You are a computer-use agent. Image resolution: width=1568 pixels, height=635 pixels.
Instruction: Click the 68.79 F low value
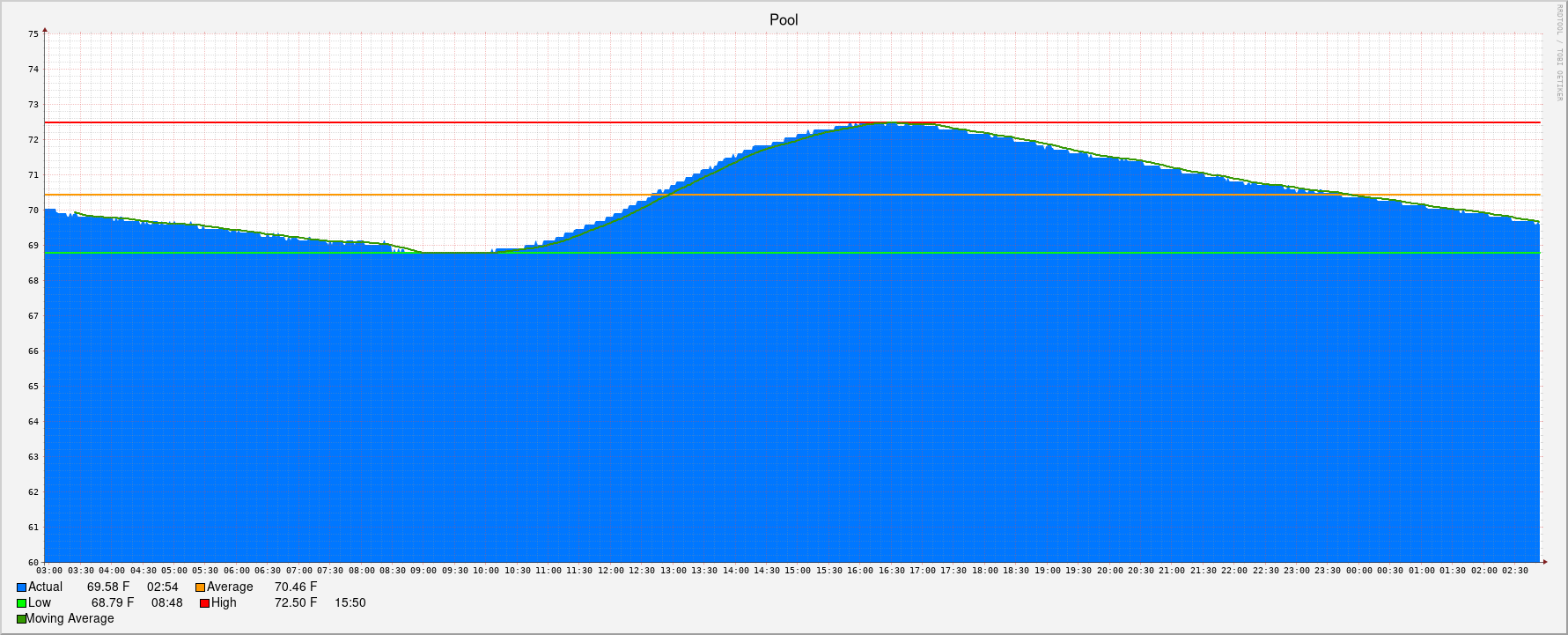pos(113,602)
